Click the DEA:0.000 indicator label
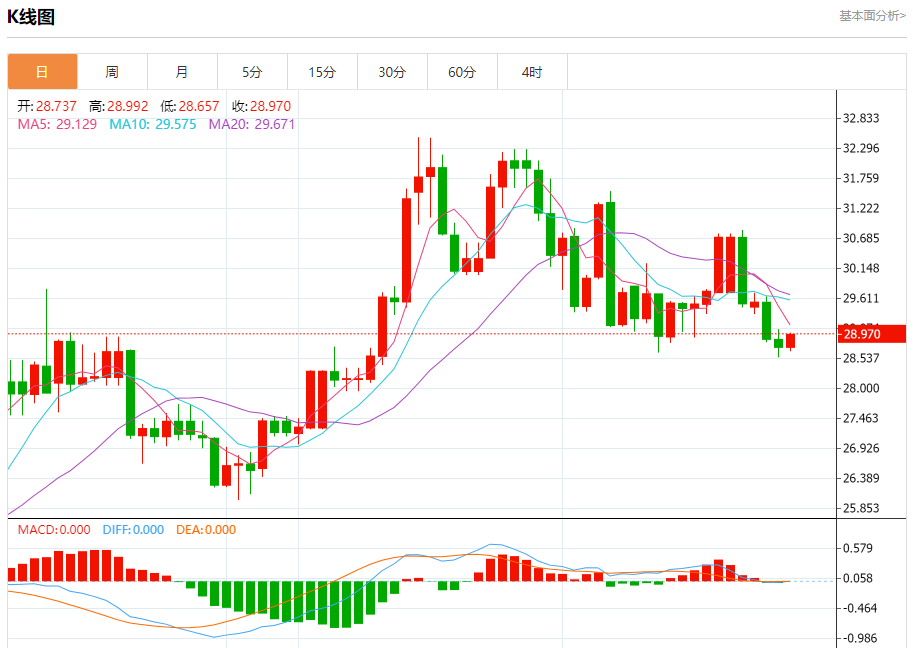The height and width of the screenshot is (648, 913). (x=206, y=530)
